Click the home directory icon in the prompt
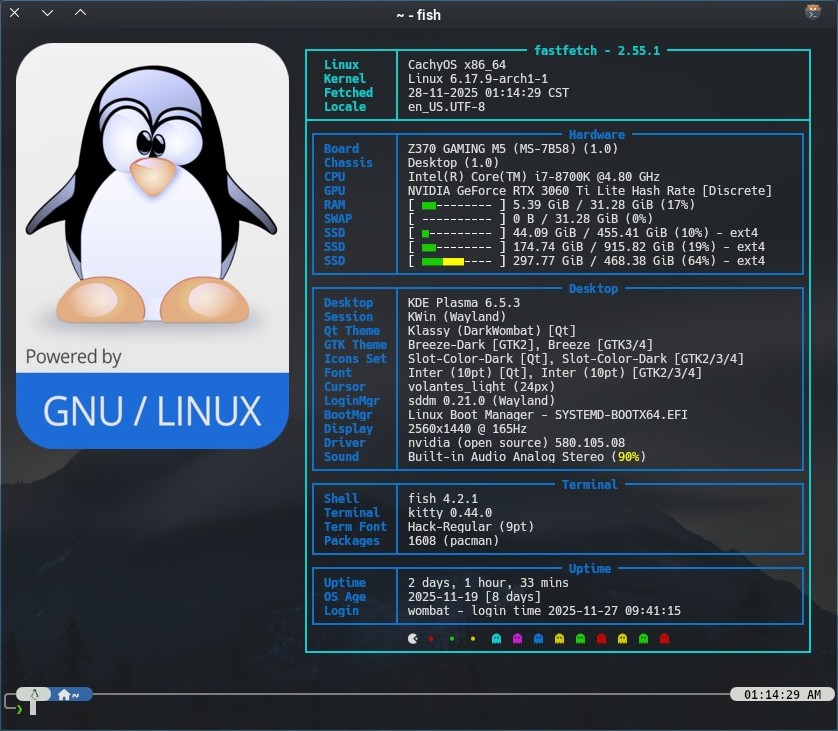Image resolution: width=838 pixels, height=731 pixels. [65, 693]
